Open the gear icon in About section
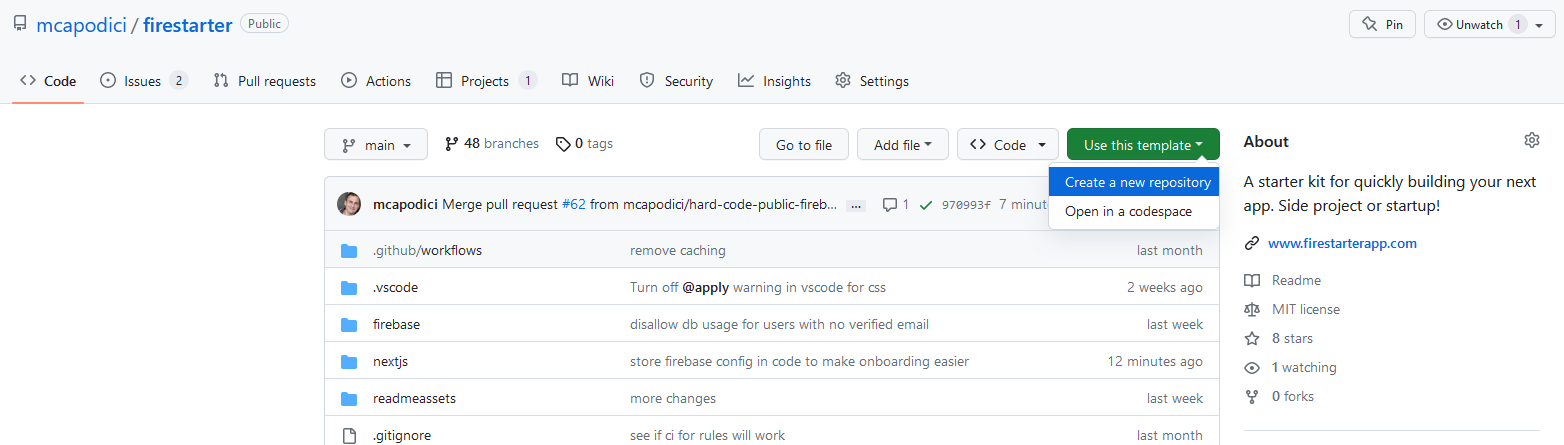This screenshot has height=445, width=1564. [x=1531, y=141]
